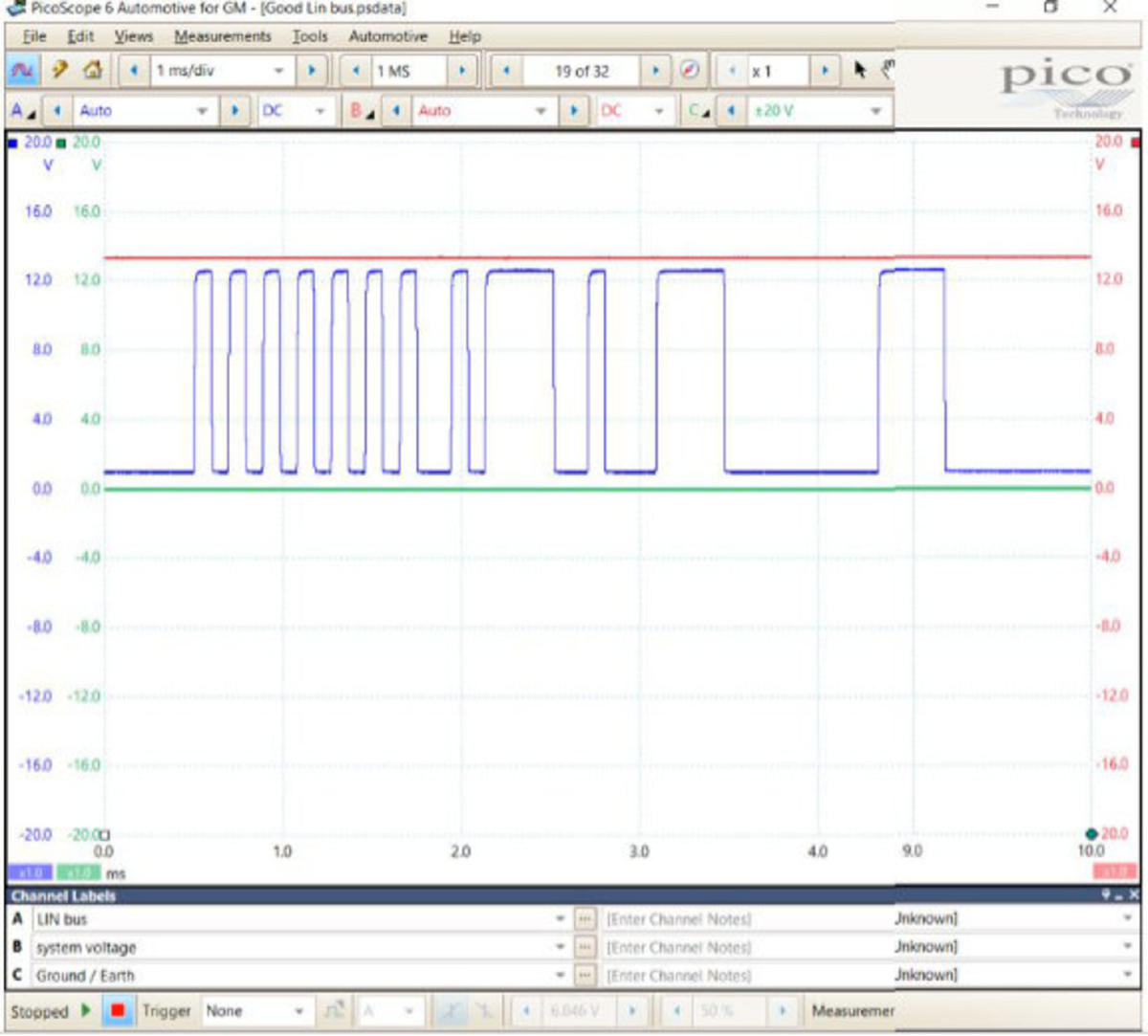Image resolution: width=1148 pixels, height=1036 pixels.
Task: Stop capture with the red square button
Action: 118,1010
